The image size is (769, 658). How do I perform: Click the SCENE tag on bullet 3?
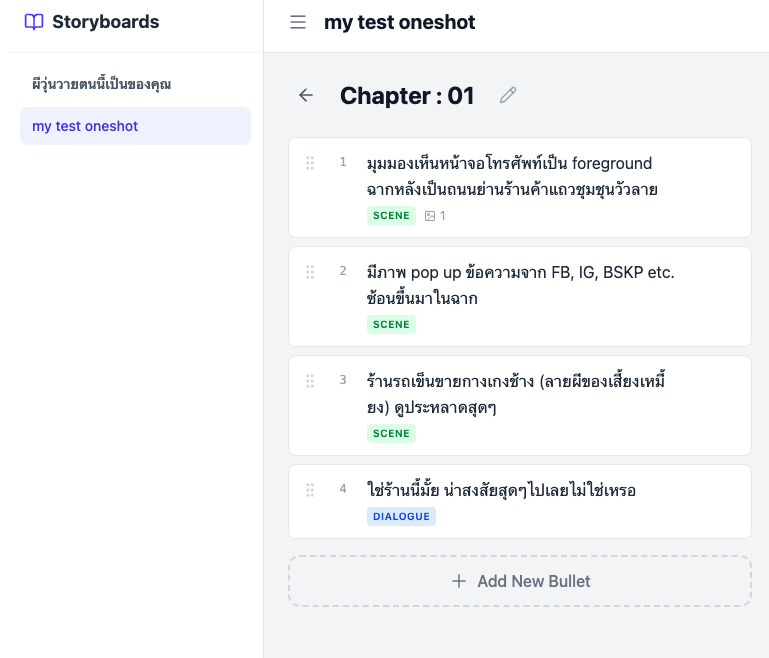[x=391, y=434]
